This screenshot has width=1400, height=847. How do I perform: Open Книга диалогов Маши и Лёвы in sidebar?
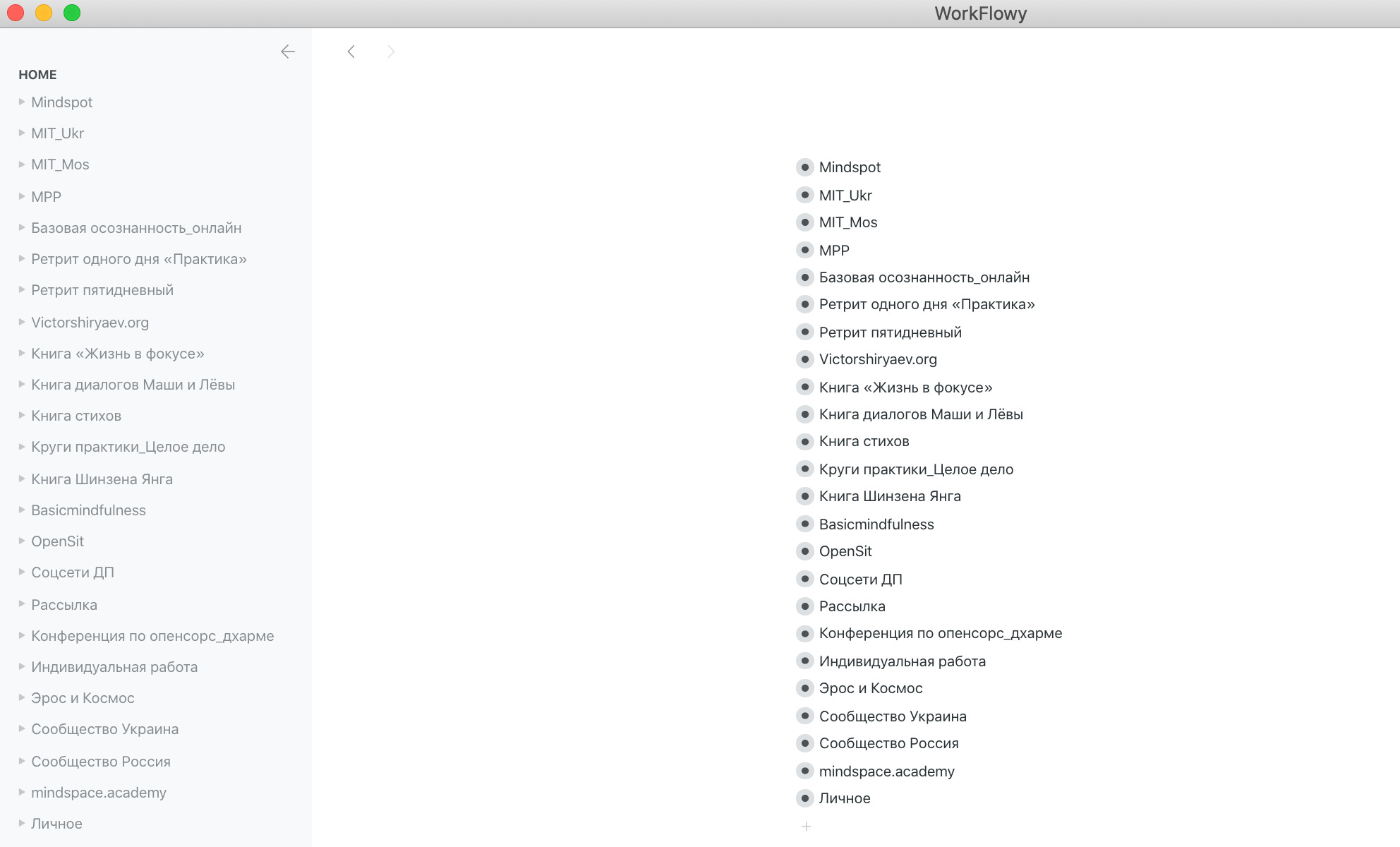[x=133, y=385]
